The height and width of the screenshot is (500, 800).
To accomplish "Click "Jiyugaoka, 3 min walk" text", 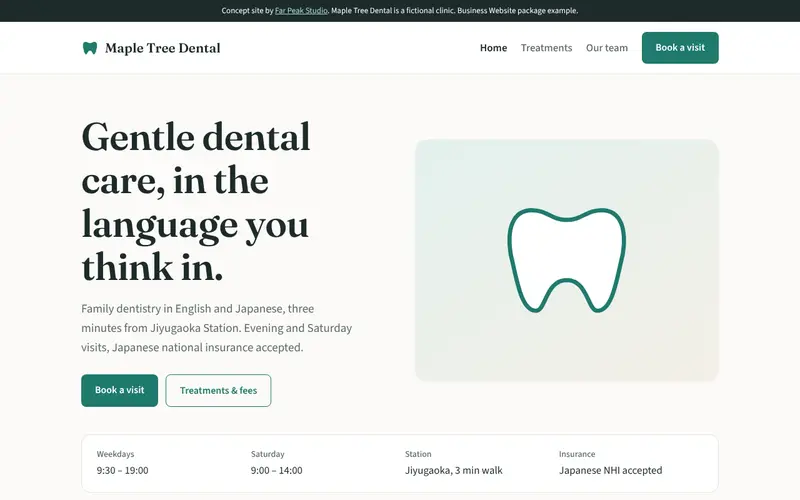I will 454,470.
